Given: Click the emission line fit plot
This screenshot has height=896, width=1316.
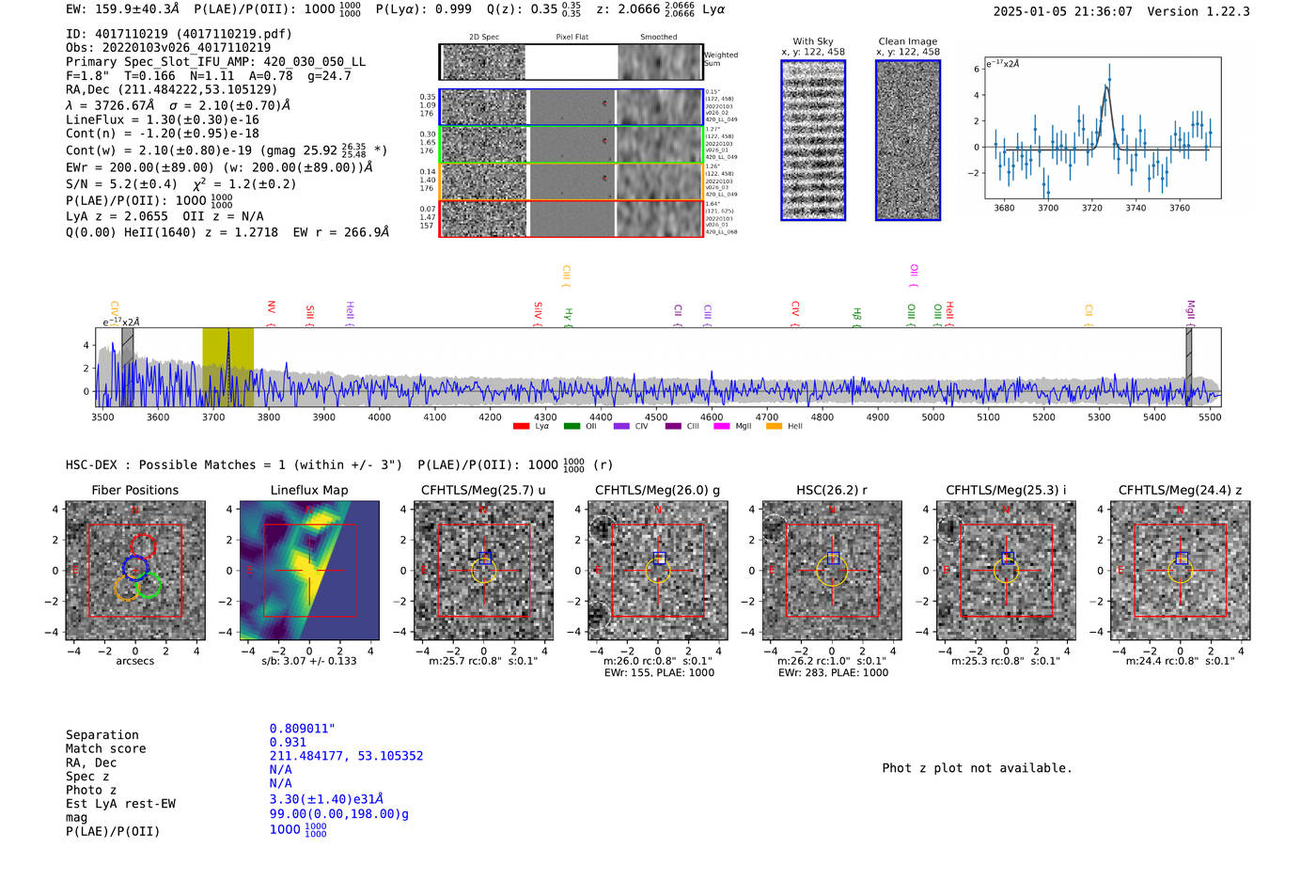Looking at the screenshot, I should point(1103,128).
